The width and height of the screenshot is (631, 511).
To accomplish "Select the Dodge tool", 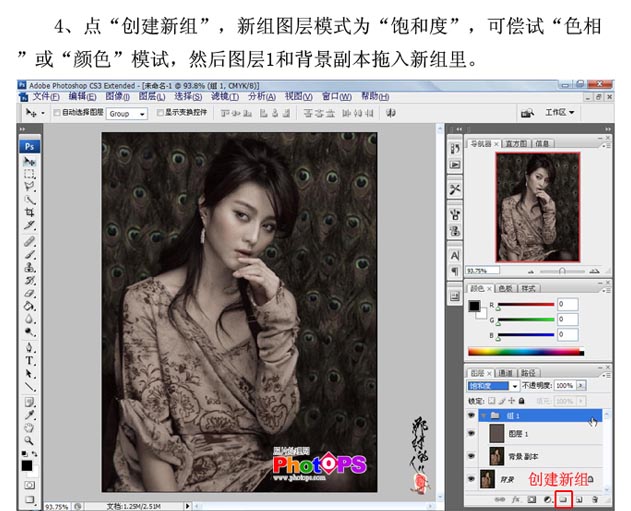I will 29,332.
